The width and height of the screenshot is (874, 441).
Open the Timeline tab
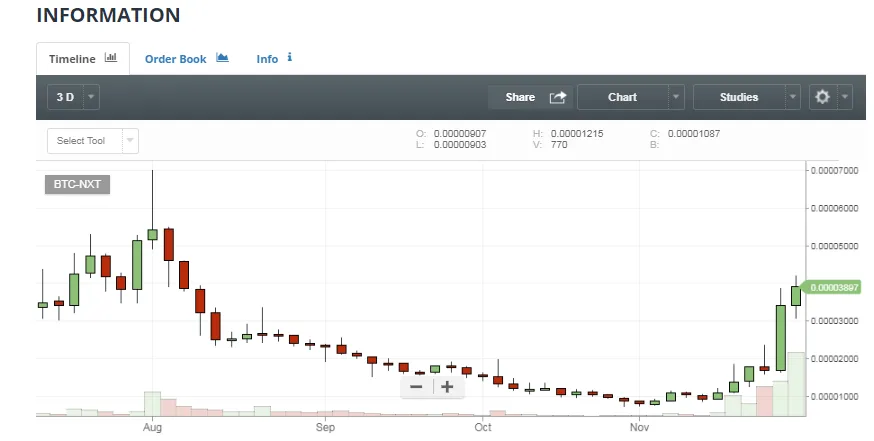click(83, 59)
